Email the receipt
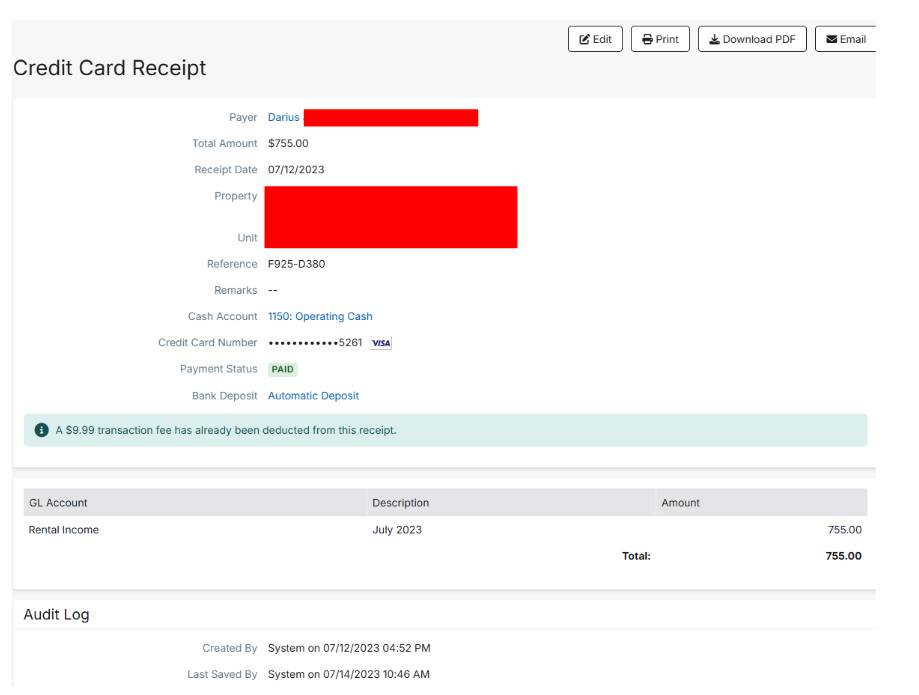Viewport: 919px width, 695px height. click(845, 39)
